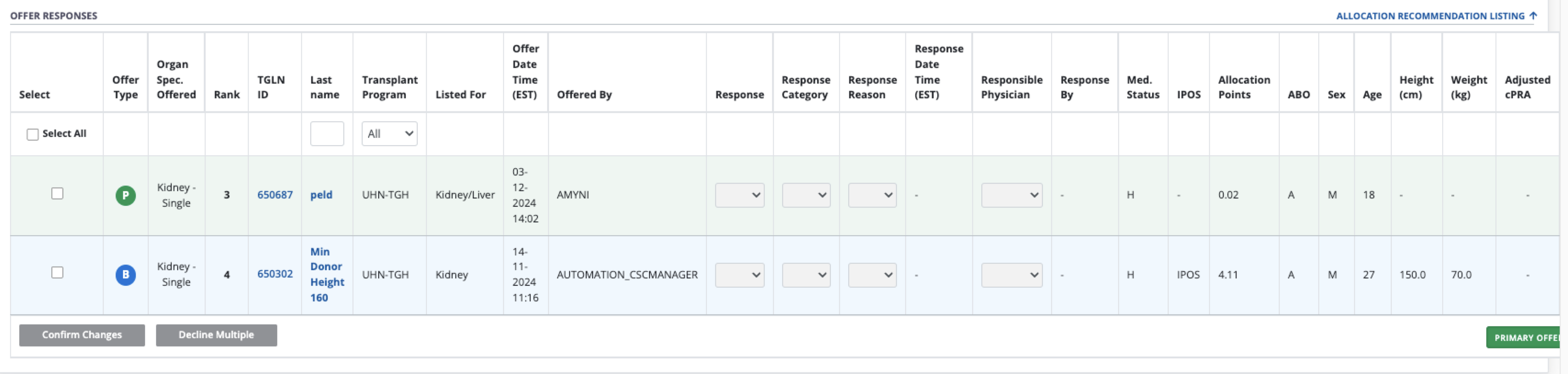Open Response dropdown for Min Donor Height 160
The height and width of the screenshot is (374, 1568).
point(739,275)
